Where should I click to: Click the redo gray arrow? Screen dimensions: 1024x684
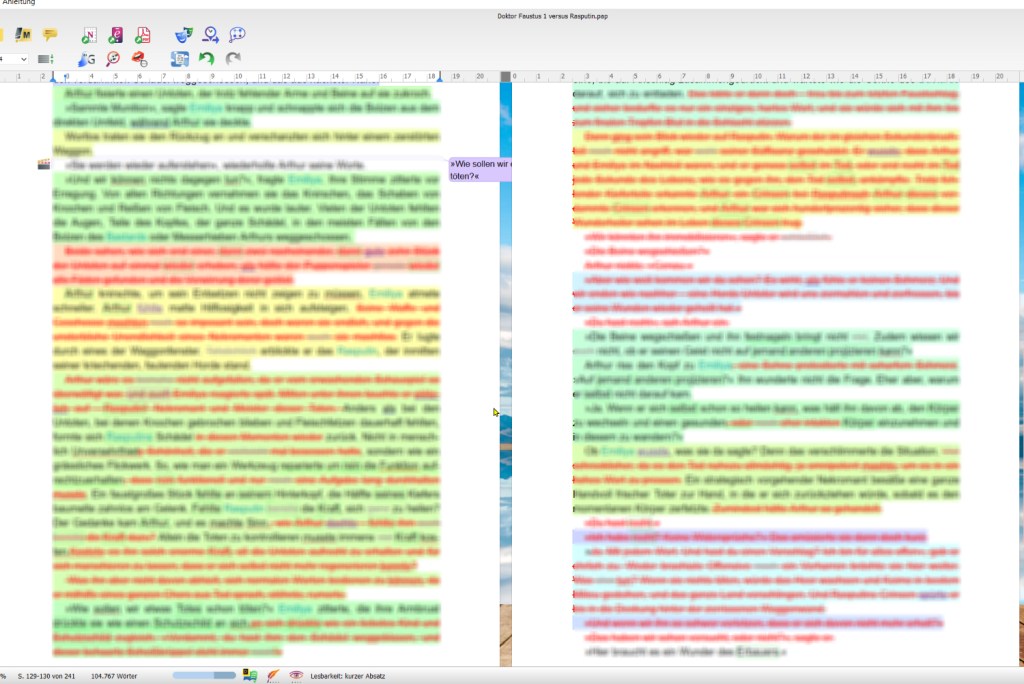233,59
